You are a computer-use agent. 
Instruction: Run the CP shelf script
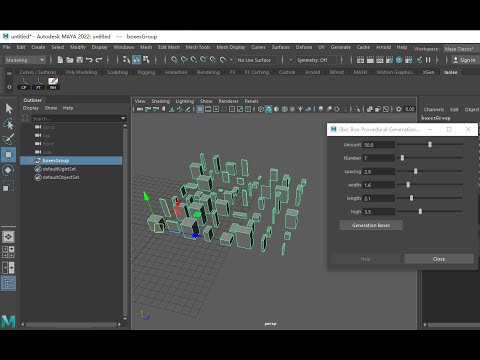[24, 84]
